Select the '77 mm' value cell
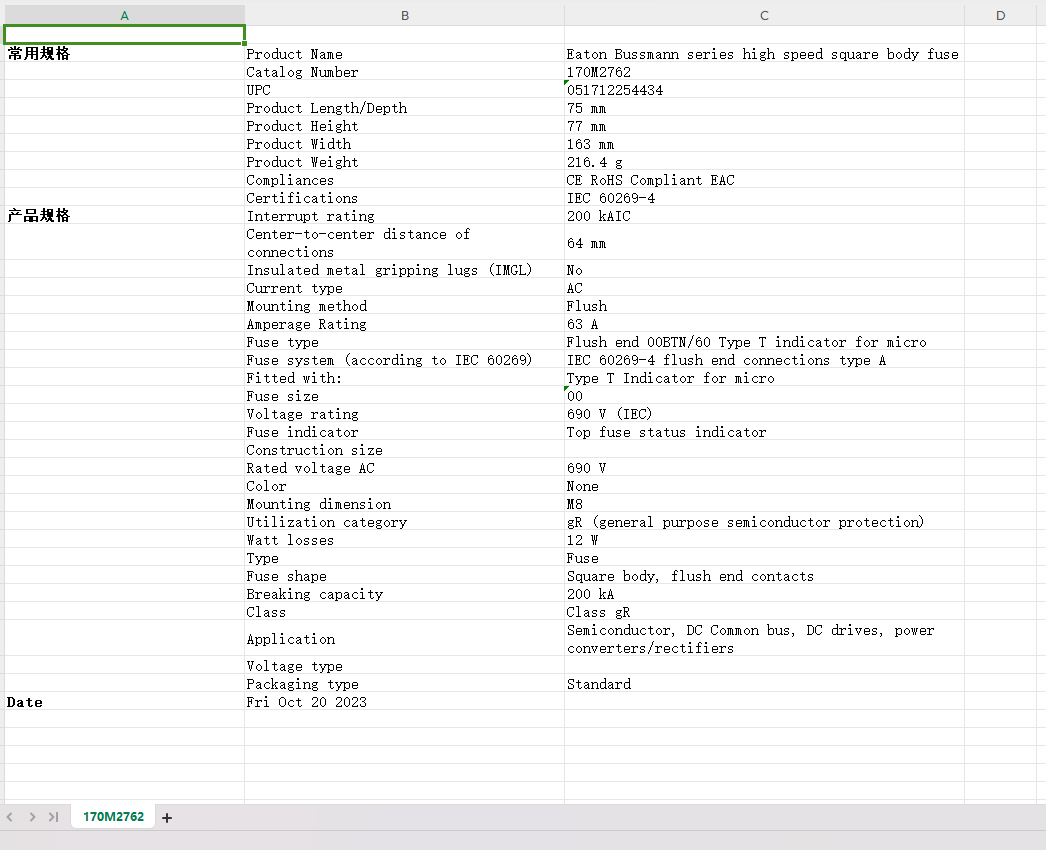 coord(764,125)
